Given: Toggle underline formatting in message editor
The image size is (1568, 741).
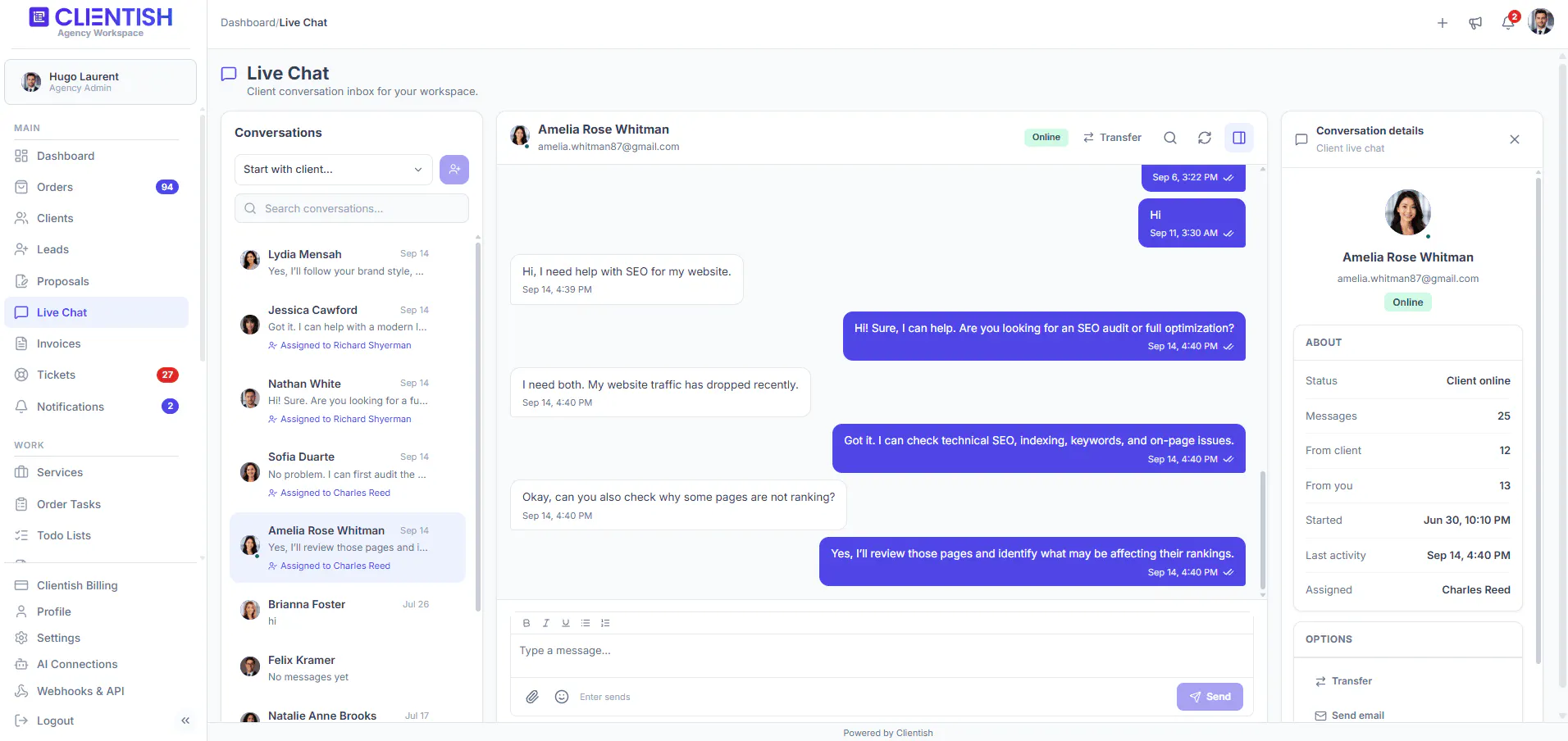Looking at the screenshot, I should 566,623.
